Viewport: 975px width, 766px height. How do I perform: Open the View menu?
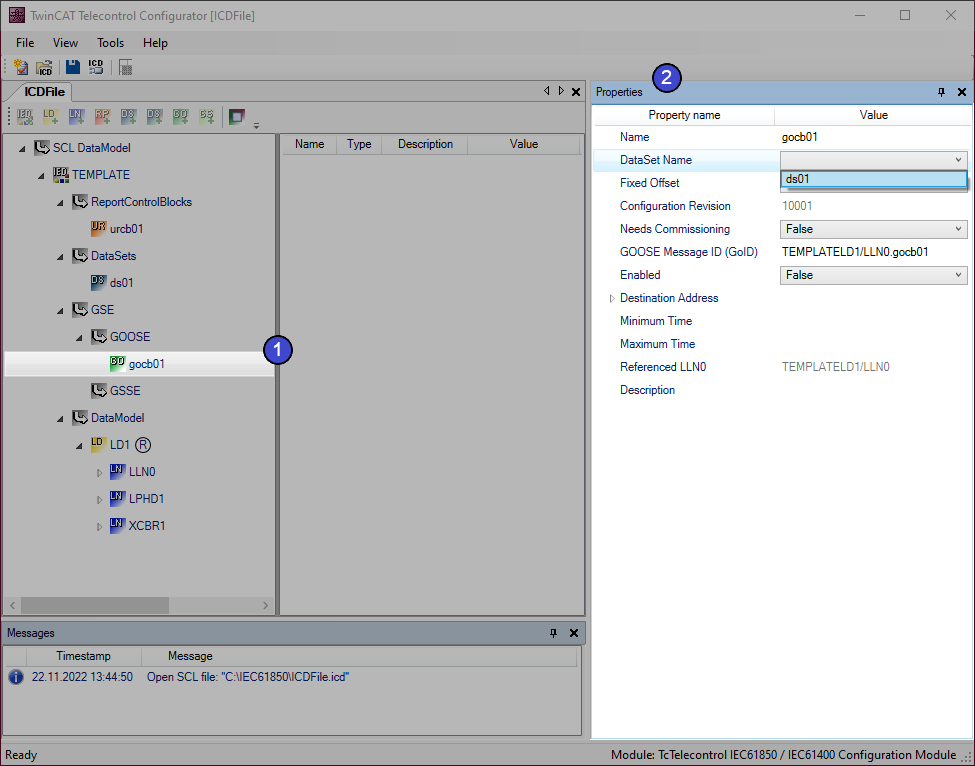(x=65, y=43)
